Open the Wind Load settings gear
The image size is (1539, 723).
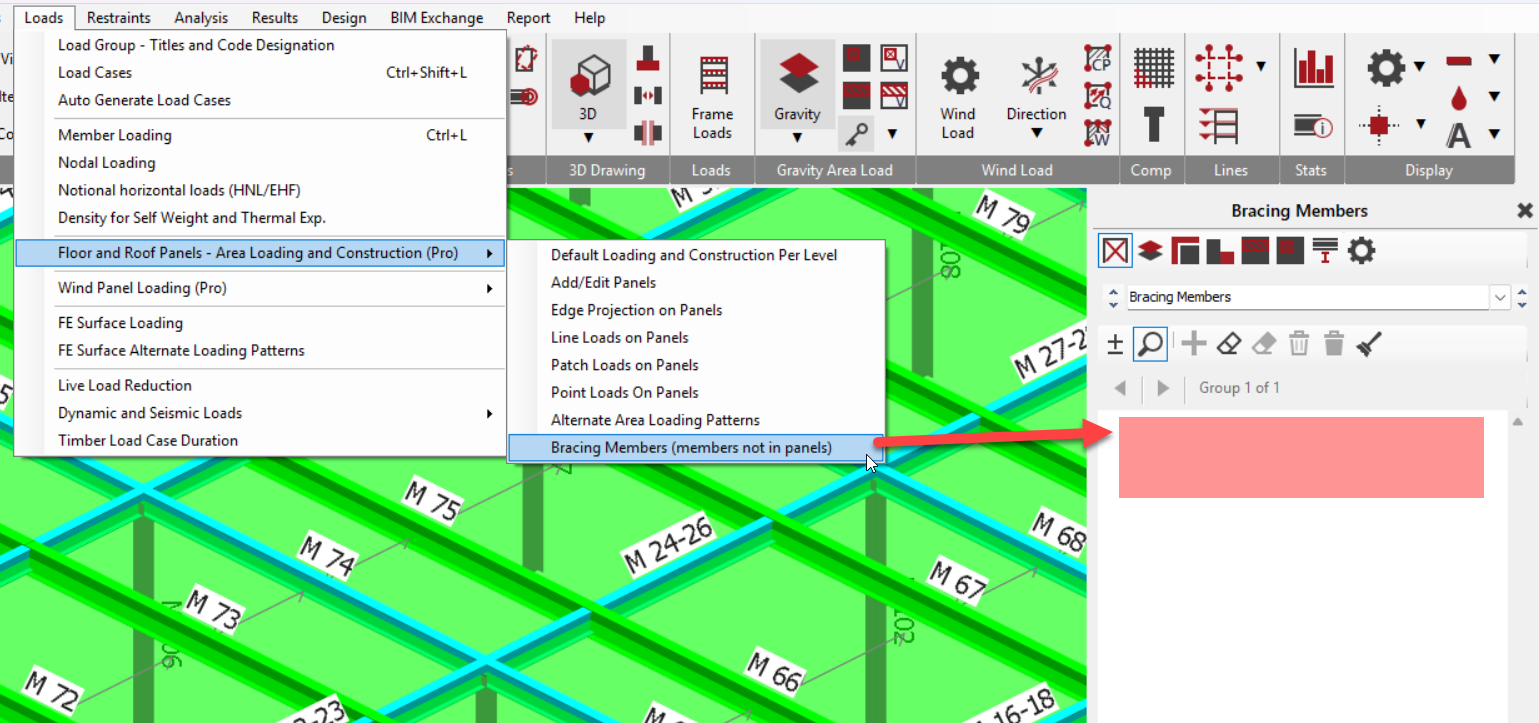pyautogui.click(x=959, y=76)
